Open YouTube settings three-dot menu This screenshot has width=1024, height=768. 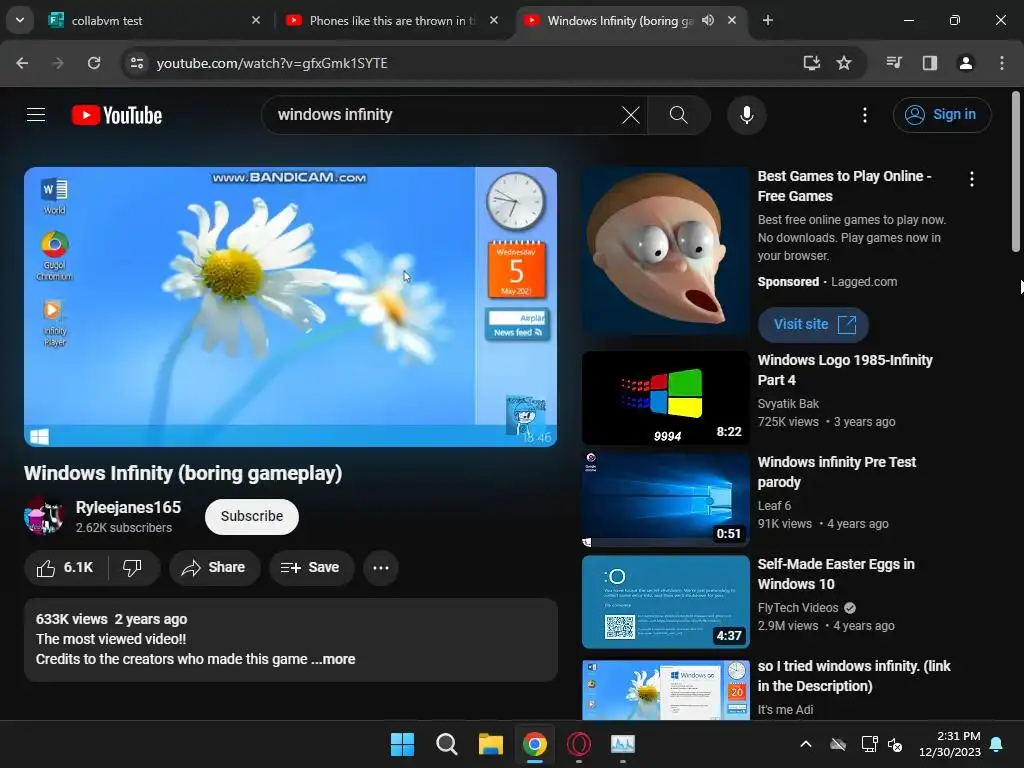pyautogui.click(x=865, y=115)
